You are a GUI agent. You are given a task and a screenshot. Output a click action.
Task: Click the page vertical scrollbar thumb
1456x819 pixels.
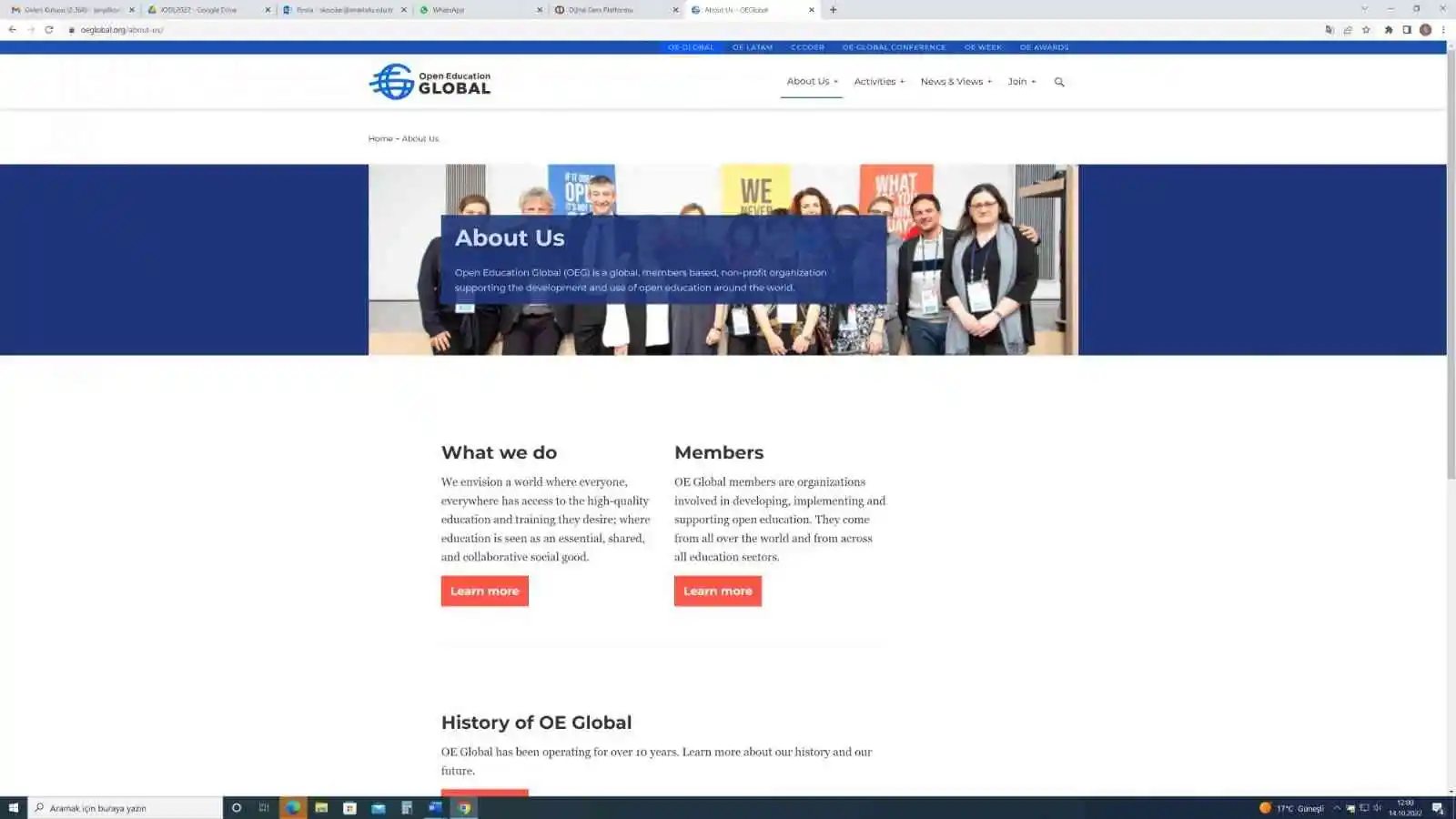click(x=1451, y=264)
